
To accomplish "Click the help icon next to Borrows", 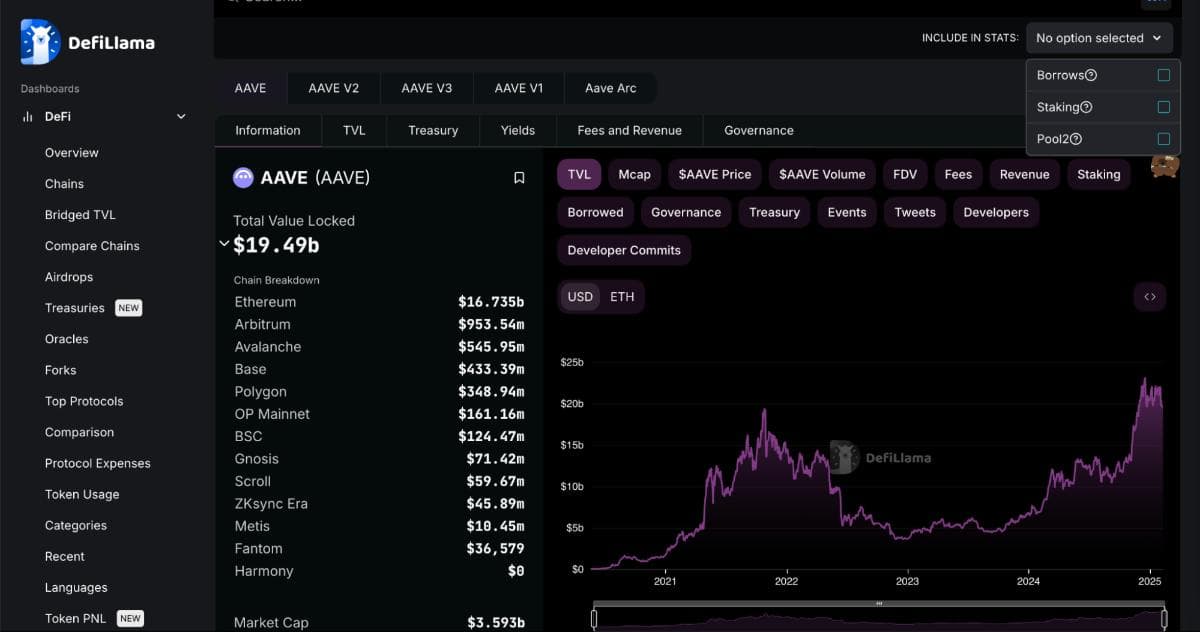I will [x=1090, y=74].
